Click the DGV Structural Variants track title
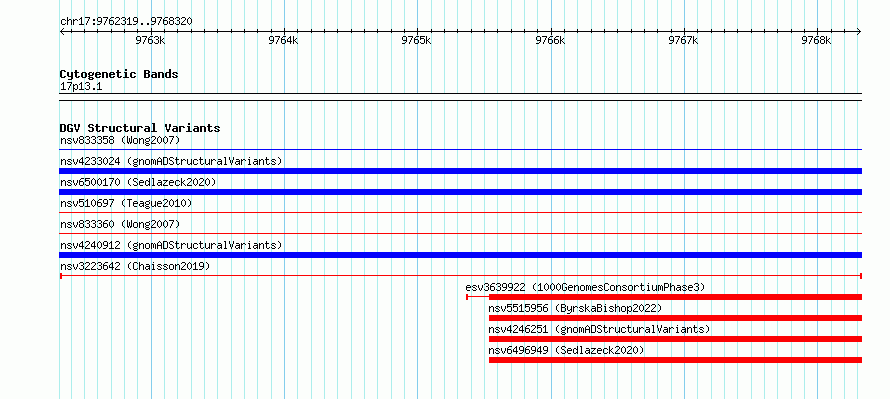Viewport: 890px width, 399px height. [140, 128]
